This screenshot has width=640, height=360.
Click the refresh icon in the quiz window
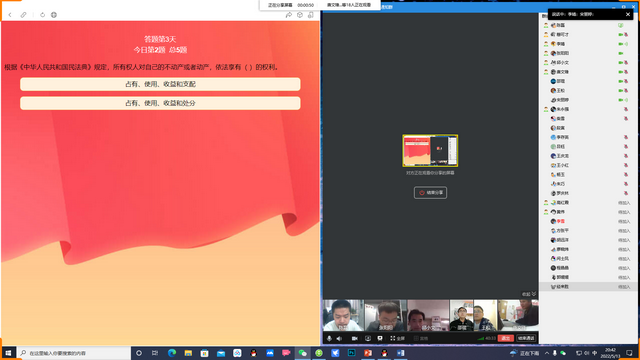pos(42,15)
